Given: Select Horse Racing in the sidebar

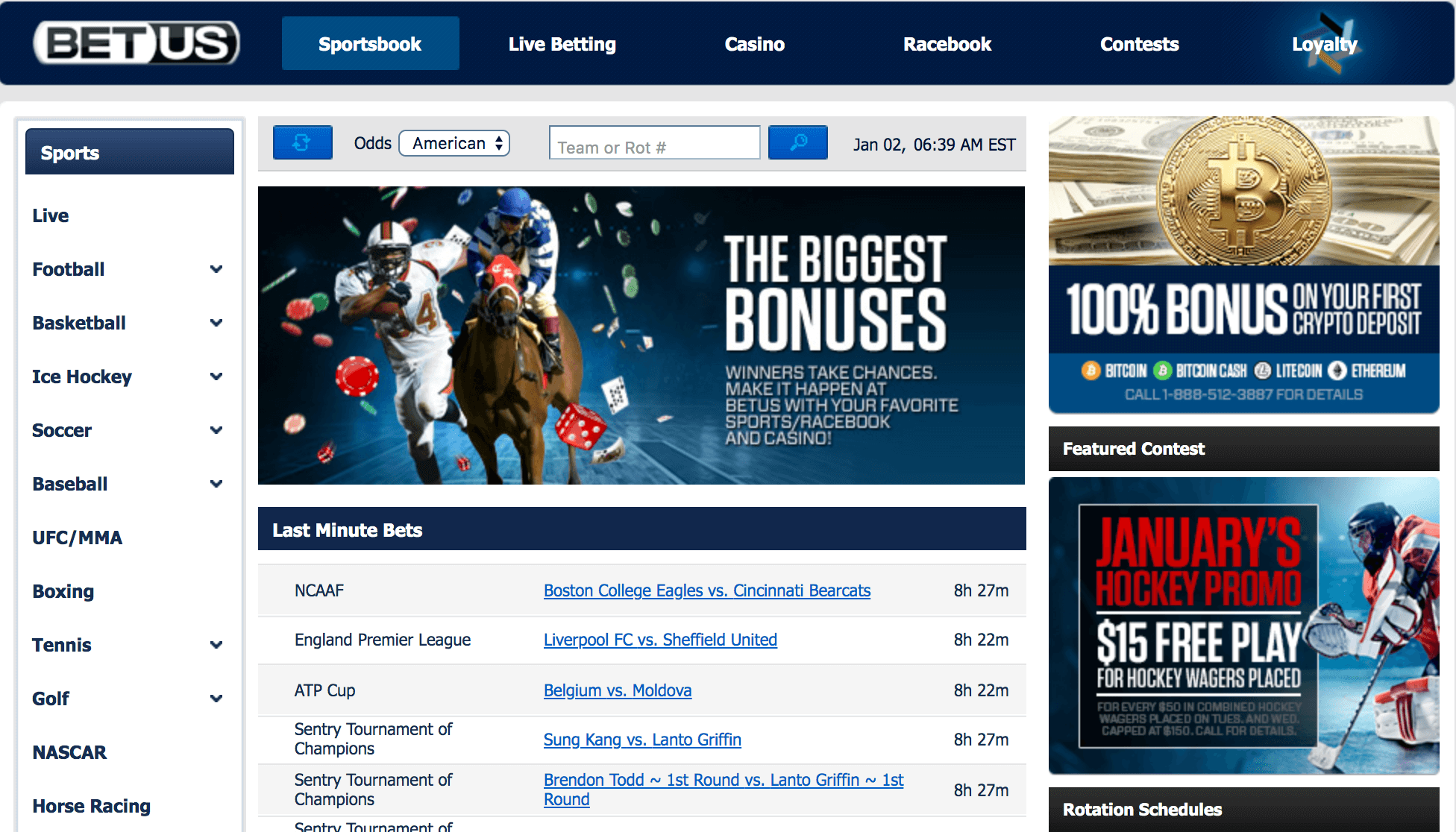Looking at the screenshot, I should coord(90,806).
